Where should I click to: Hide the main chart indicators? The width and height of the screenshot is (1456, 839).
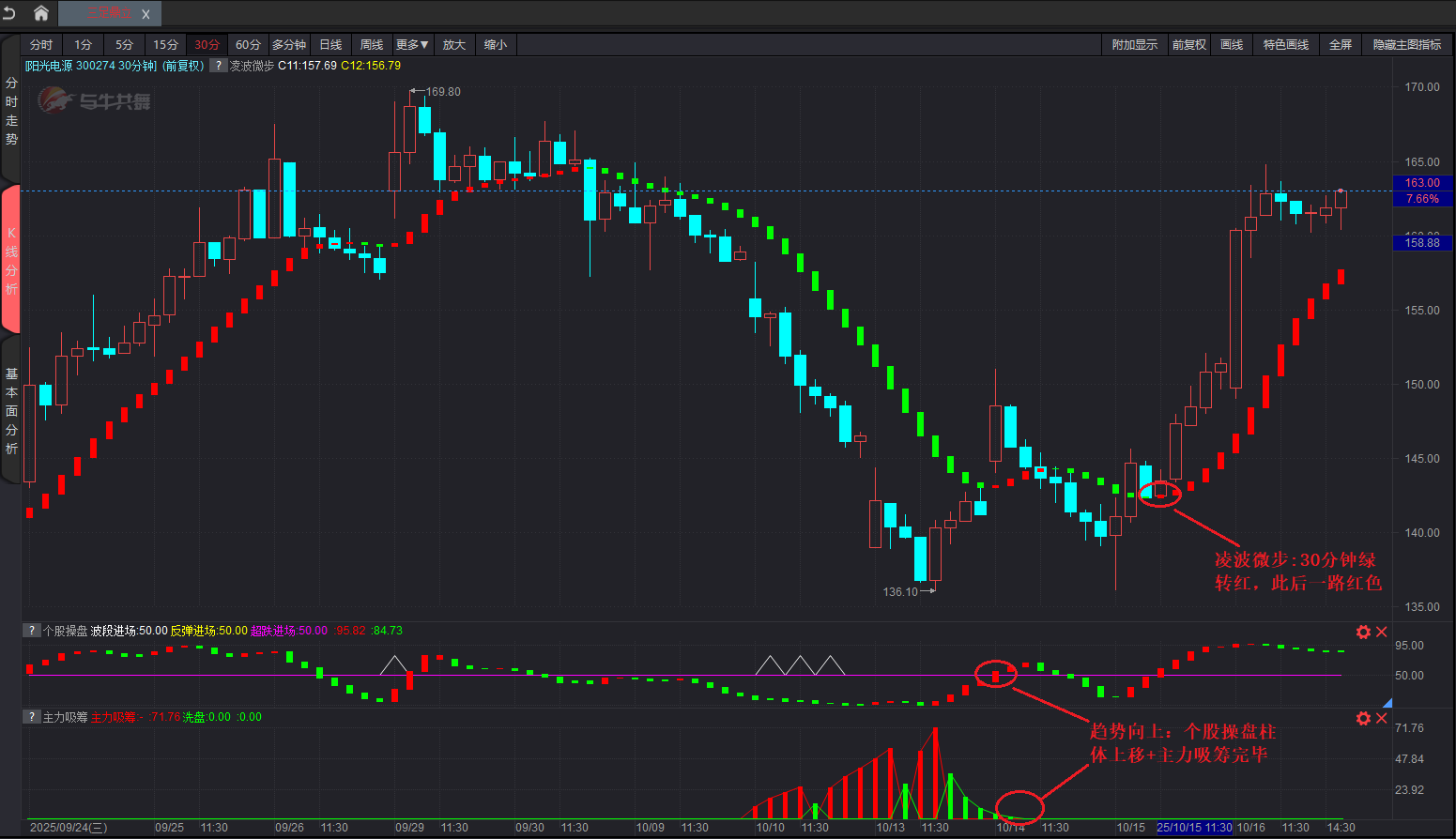[1406, 45]
